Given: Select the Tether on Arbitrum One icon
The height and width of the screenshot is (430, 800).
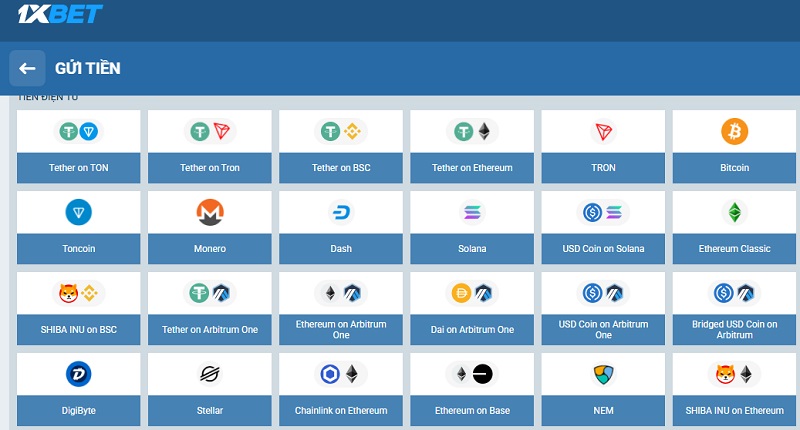Looking at the screenshot, I should tap(210, 293).
